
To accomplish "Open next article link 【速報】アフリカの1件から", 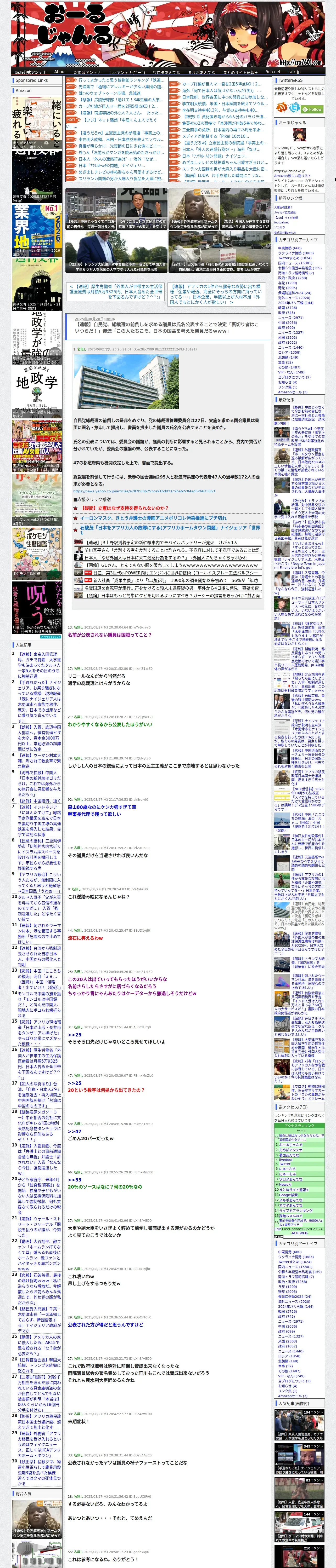I will 216,293.
